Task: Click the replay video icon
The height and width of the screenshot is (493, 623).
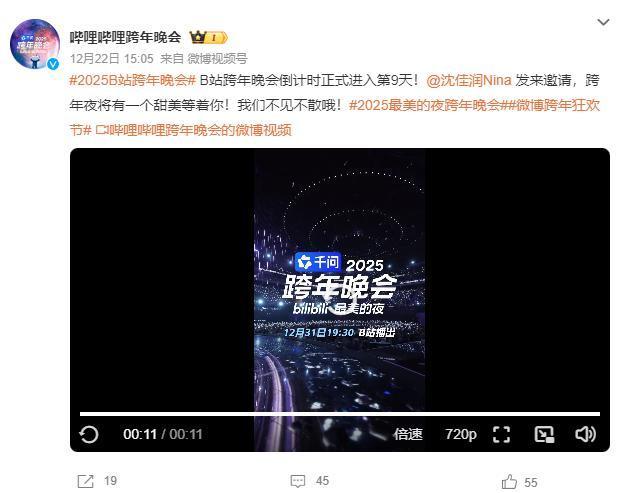Action: tap(89, 434)
